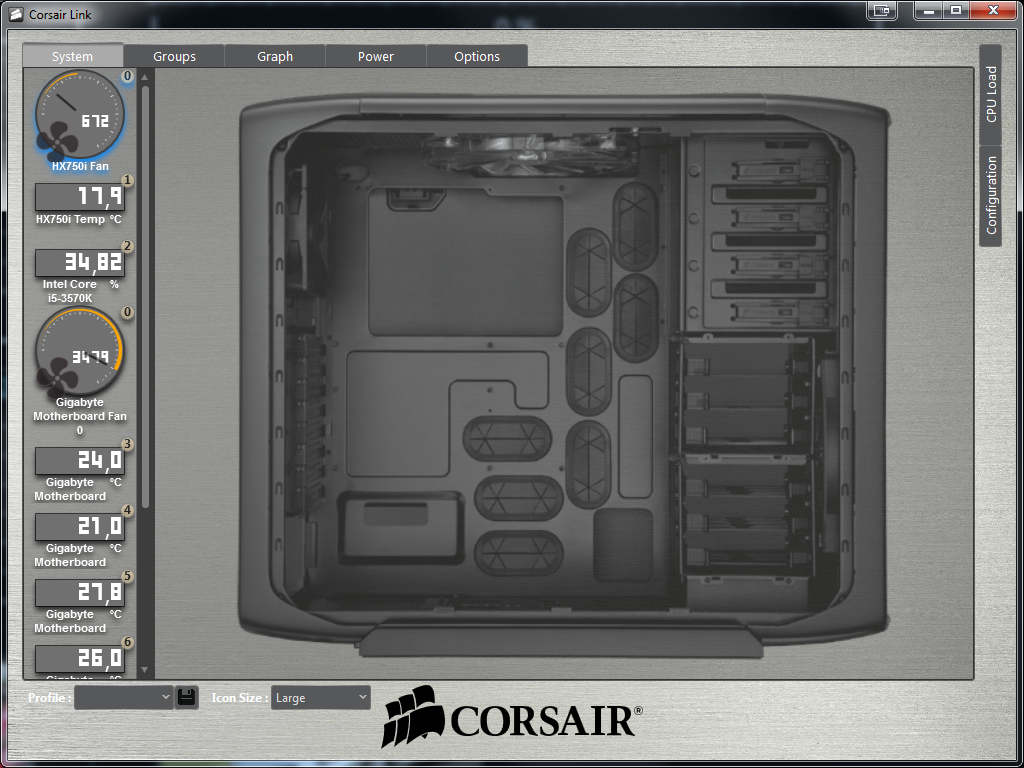
Task: Click the case image in main panel
Action: click(x=564, y=377)
